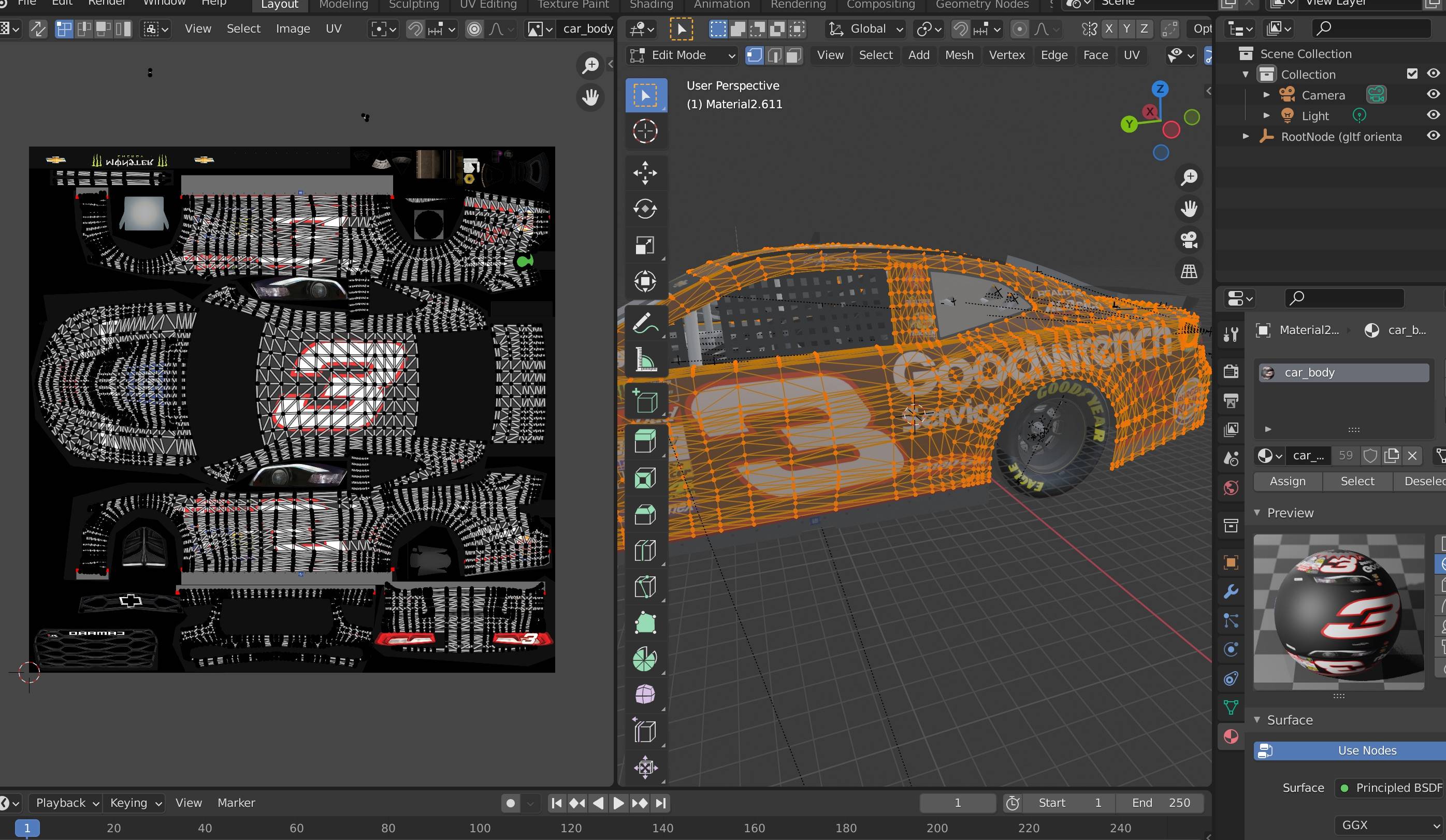Click the material Select button
The image size is (1446, 840).
[x=1357, y=482]
